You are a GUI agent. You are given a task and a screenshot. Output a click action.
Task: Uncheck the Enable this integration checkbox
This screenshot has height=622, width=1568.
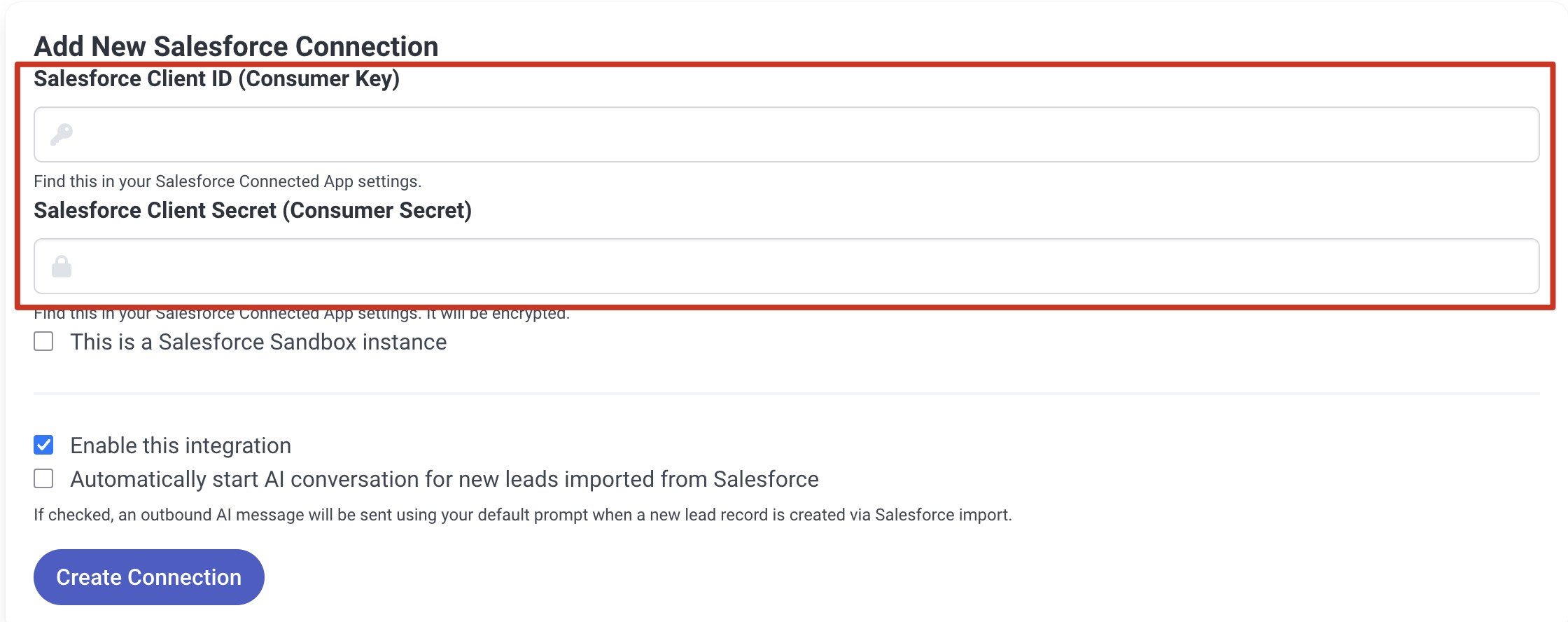(x=43, y=445)
